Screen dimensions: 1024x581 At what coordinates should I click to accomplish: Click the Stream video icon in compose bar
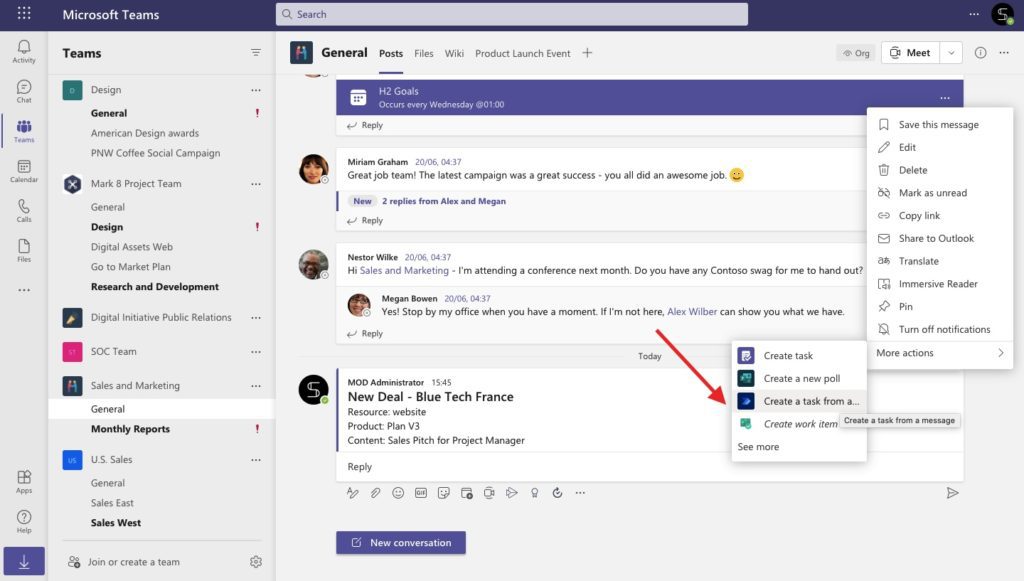coord(512,493)
